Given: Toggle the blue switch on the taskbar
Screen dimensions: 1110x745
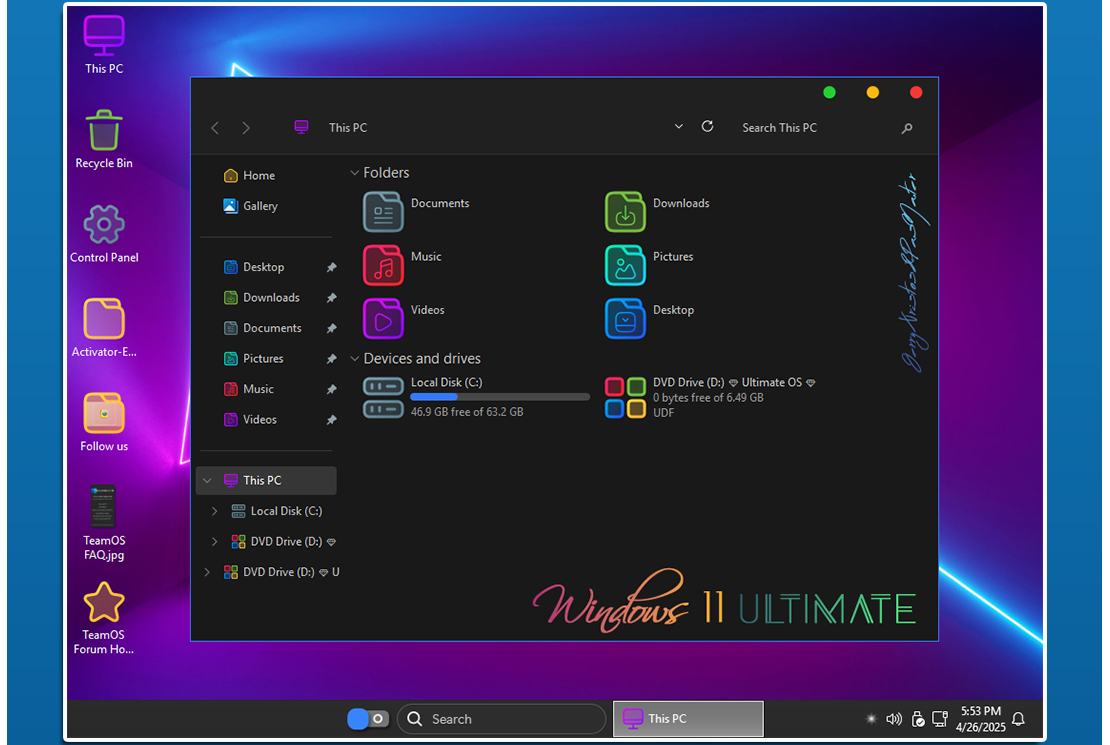Looking at the screenshot, I should 367,719.
